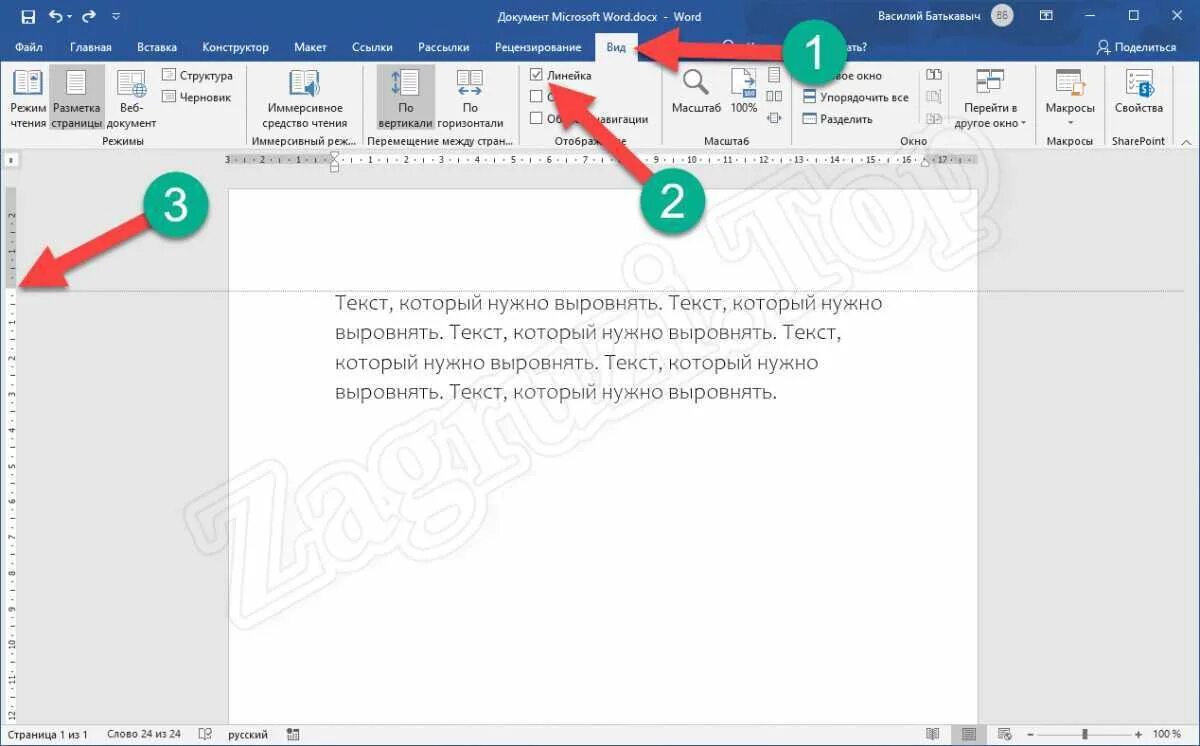
Task: Switch to Черновик draft view
Action: pos(197,97)
